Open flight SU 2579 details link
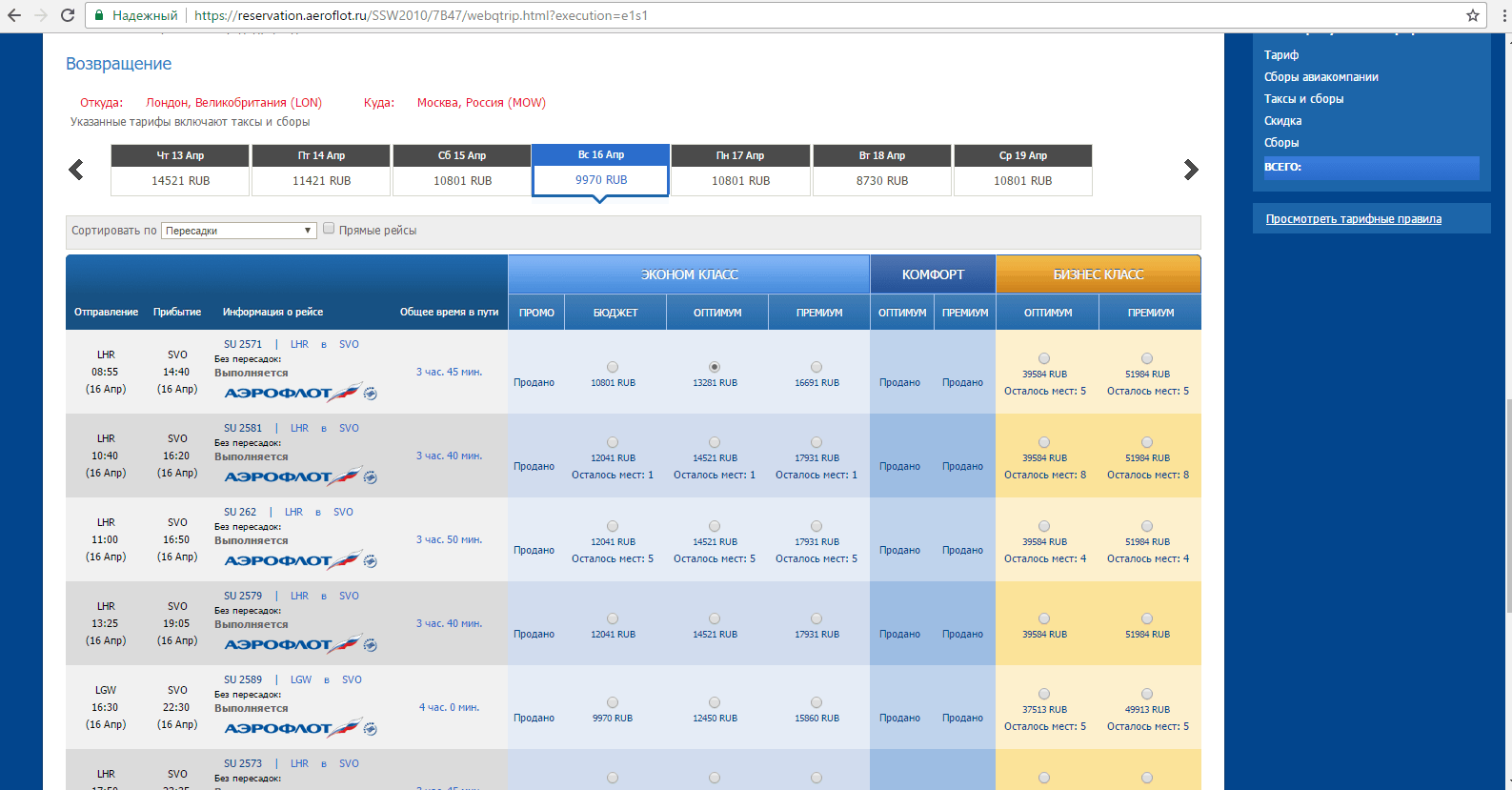The height and width of the screenshot is (790, 1512). [243, 596]
